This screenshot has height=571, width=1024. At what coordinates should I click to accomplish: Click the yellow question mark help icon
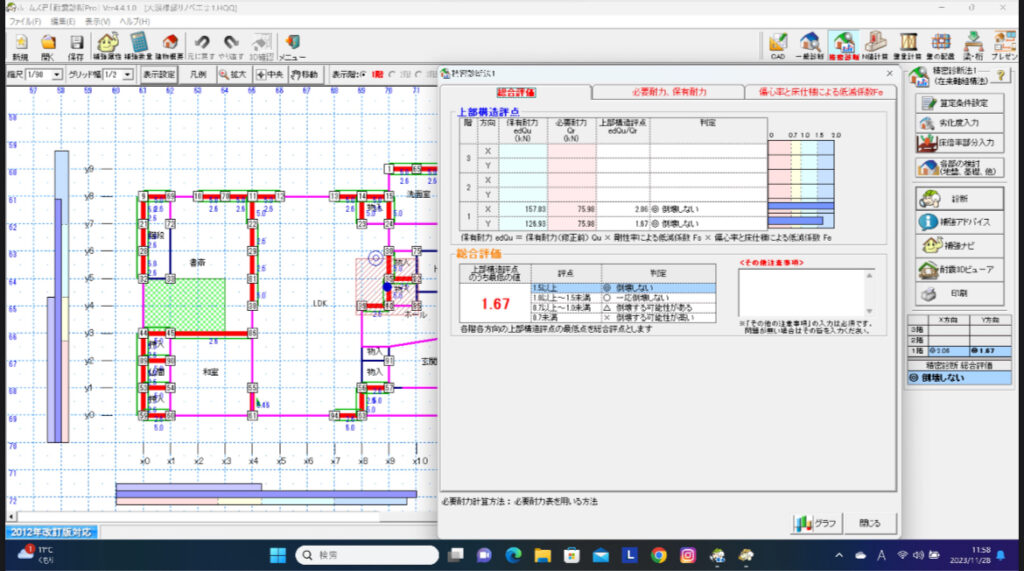[1000, 75]
